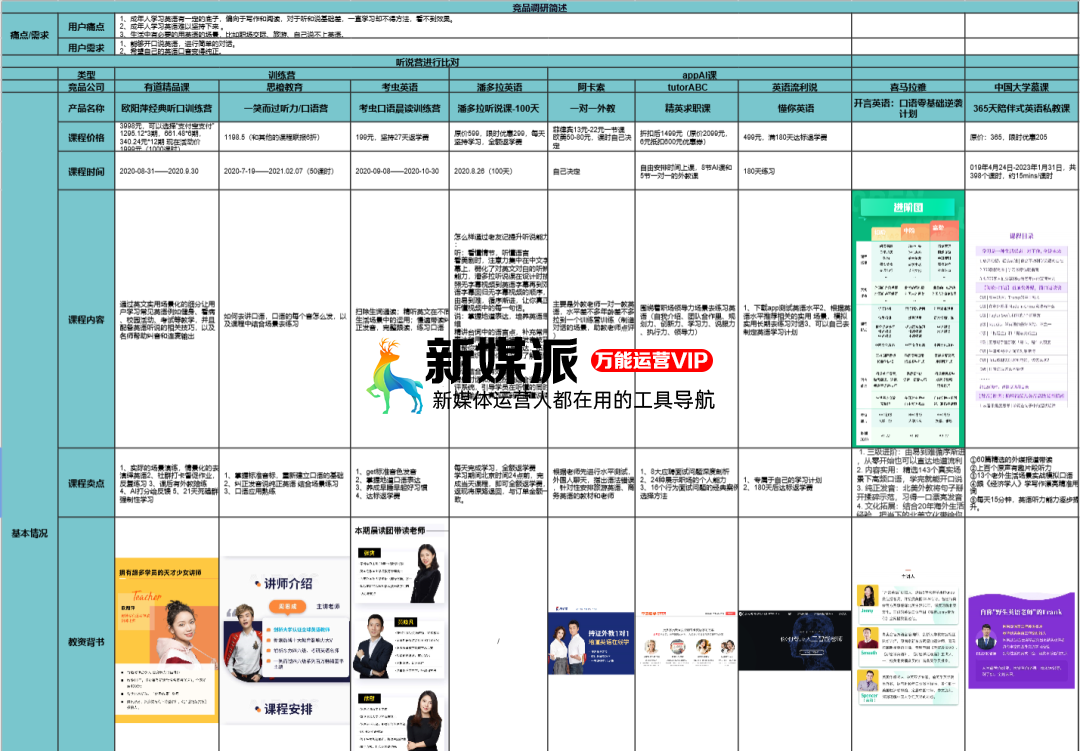Click price cell '499元, 满180天达标返学费'
The image size is (1080, 751).
coord(794,137)
